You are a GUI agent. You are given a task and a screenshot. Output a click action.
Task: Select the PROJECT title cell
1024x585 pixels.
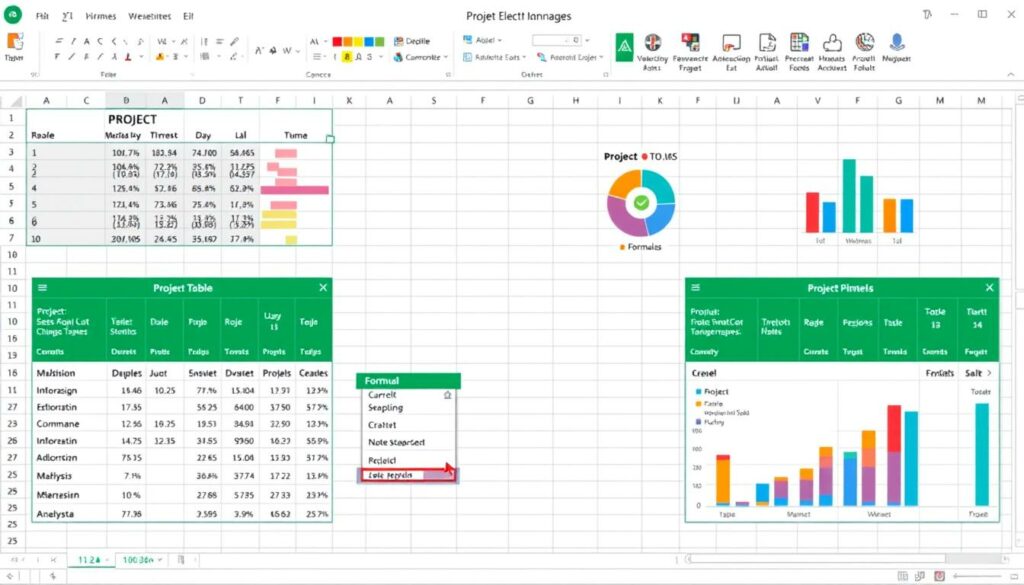pyautogui.click(x=132, y=118)
